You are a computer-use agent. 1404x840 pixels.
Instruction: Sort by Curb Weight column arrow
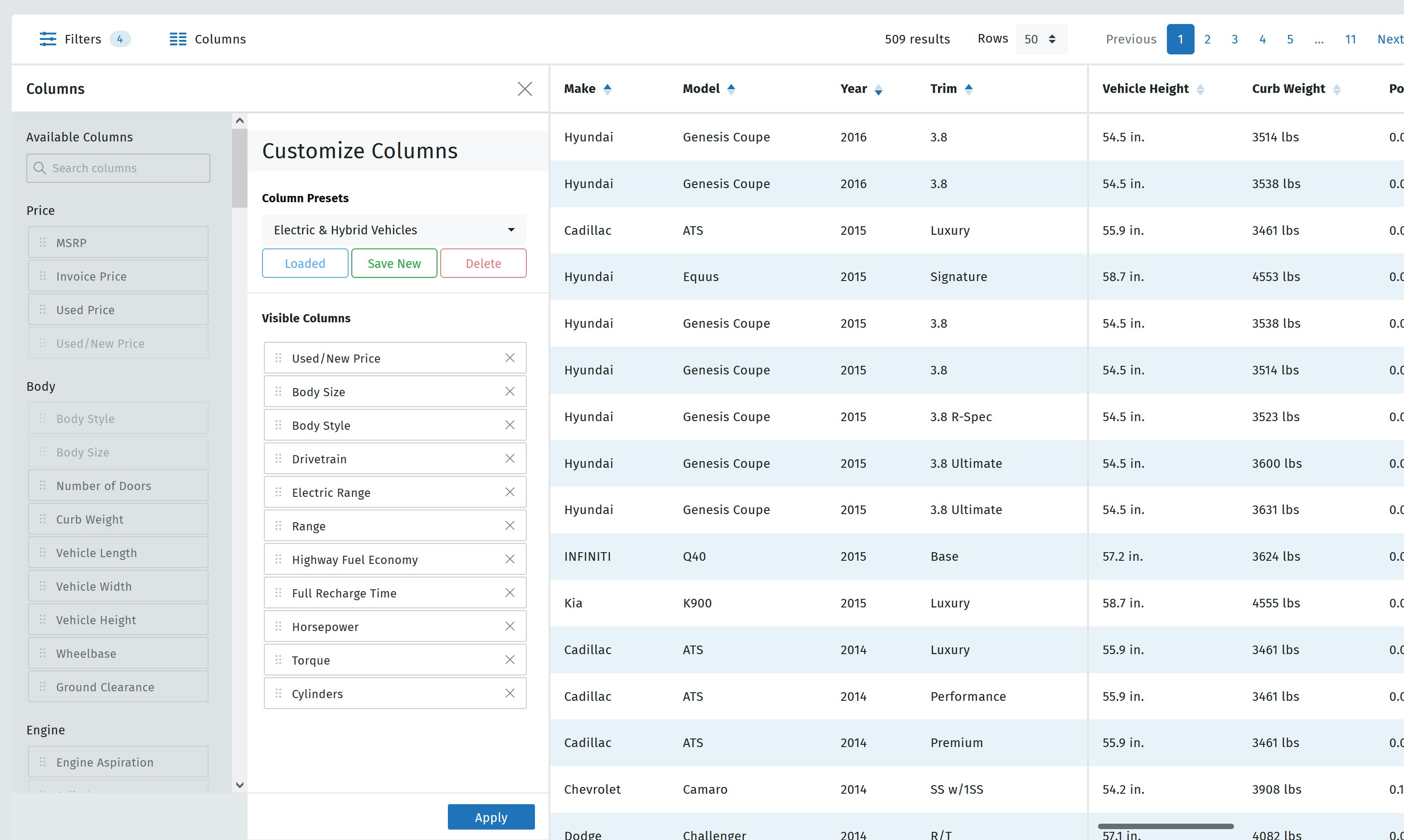1336,89
